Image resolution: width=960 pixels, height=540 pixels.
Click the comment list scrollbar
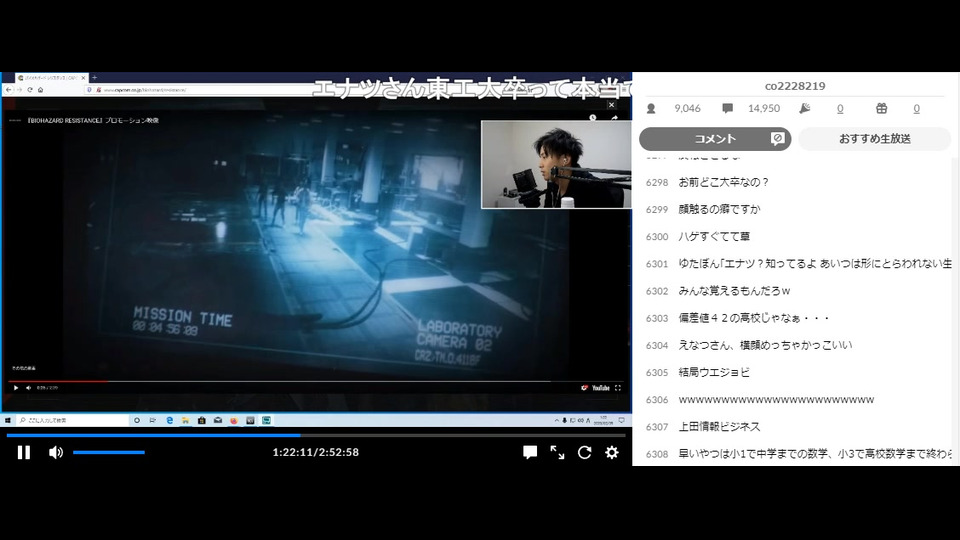tap(956, 311)
